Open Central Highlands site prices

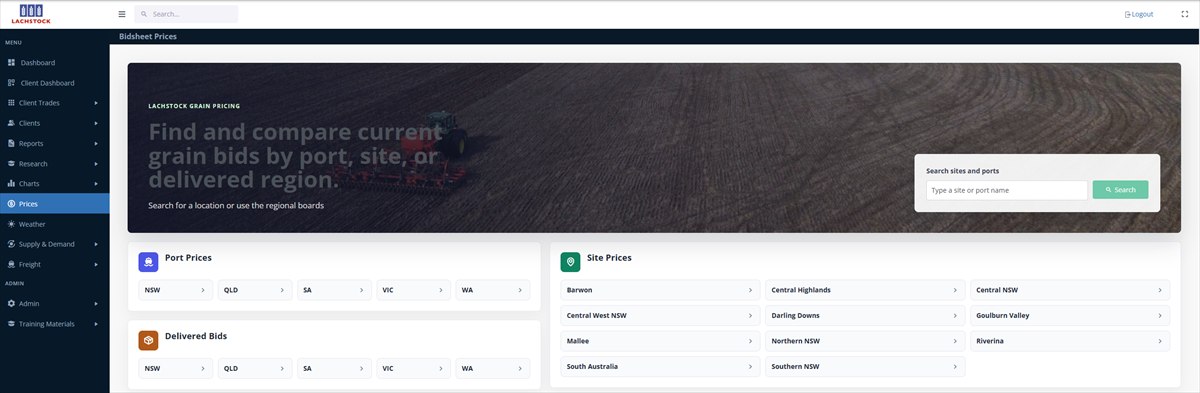coord(865,290)
